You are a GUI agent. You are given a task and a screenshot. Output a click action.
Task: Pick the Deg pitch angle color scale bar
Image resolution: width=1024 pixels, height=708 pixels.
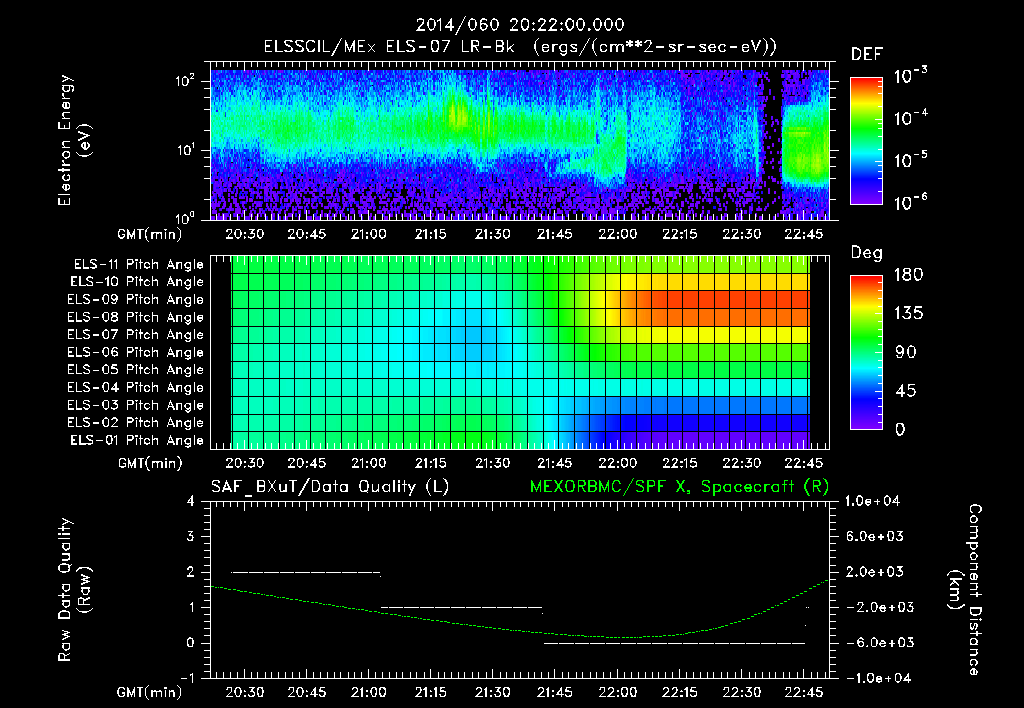pyautogui.click(x=866, y=353)
